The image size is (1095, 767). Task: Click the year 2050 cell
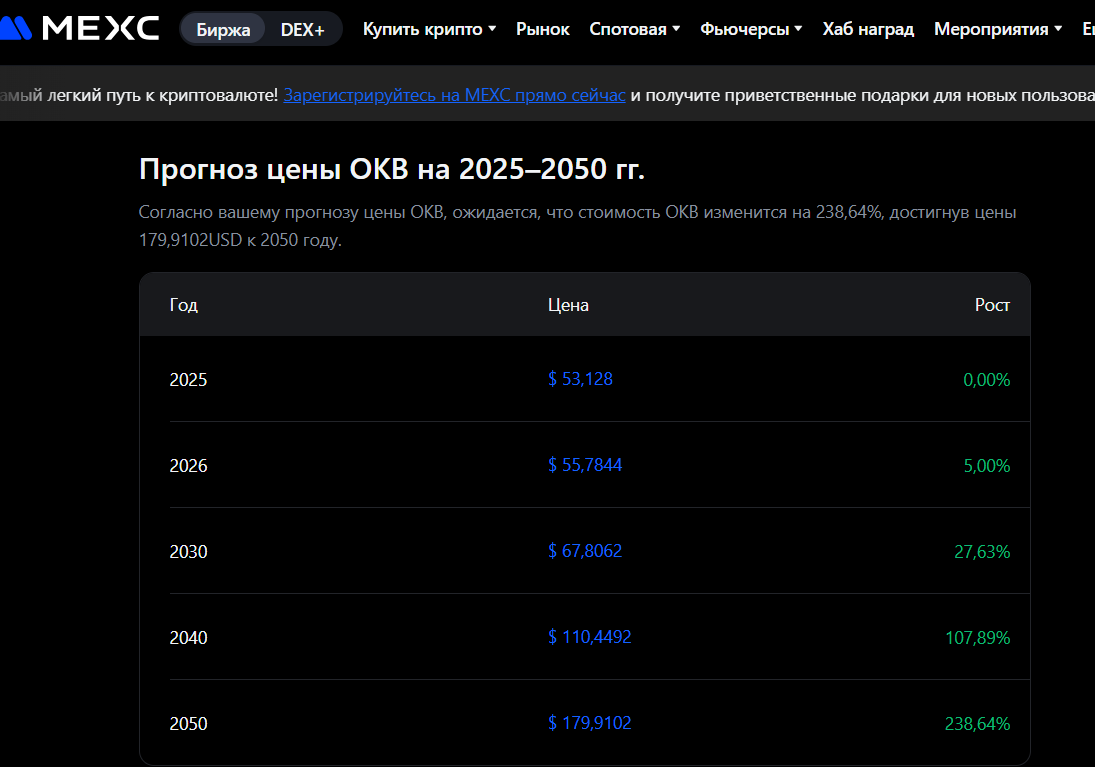pyautogui.click(x=189, y=723)
